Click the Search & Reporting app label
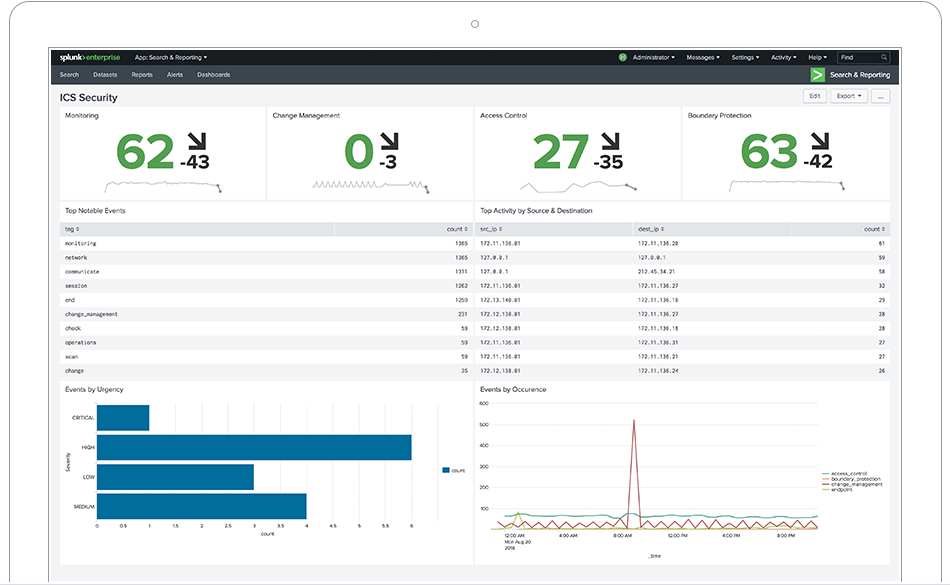Screen dimensions: 950x585 click(x=860, y=75)
